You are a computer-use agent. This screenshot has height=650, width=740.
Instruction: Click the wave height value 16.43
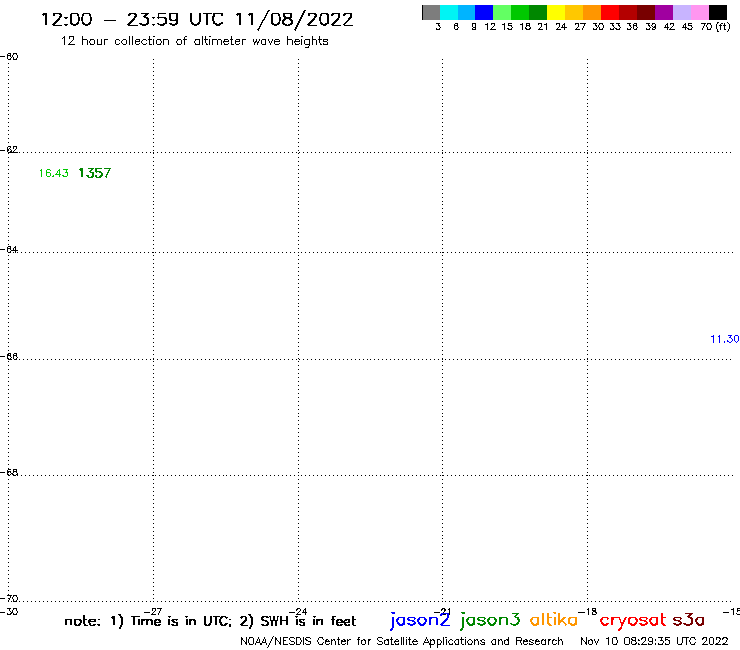tap(53, 173)
